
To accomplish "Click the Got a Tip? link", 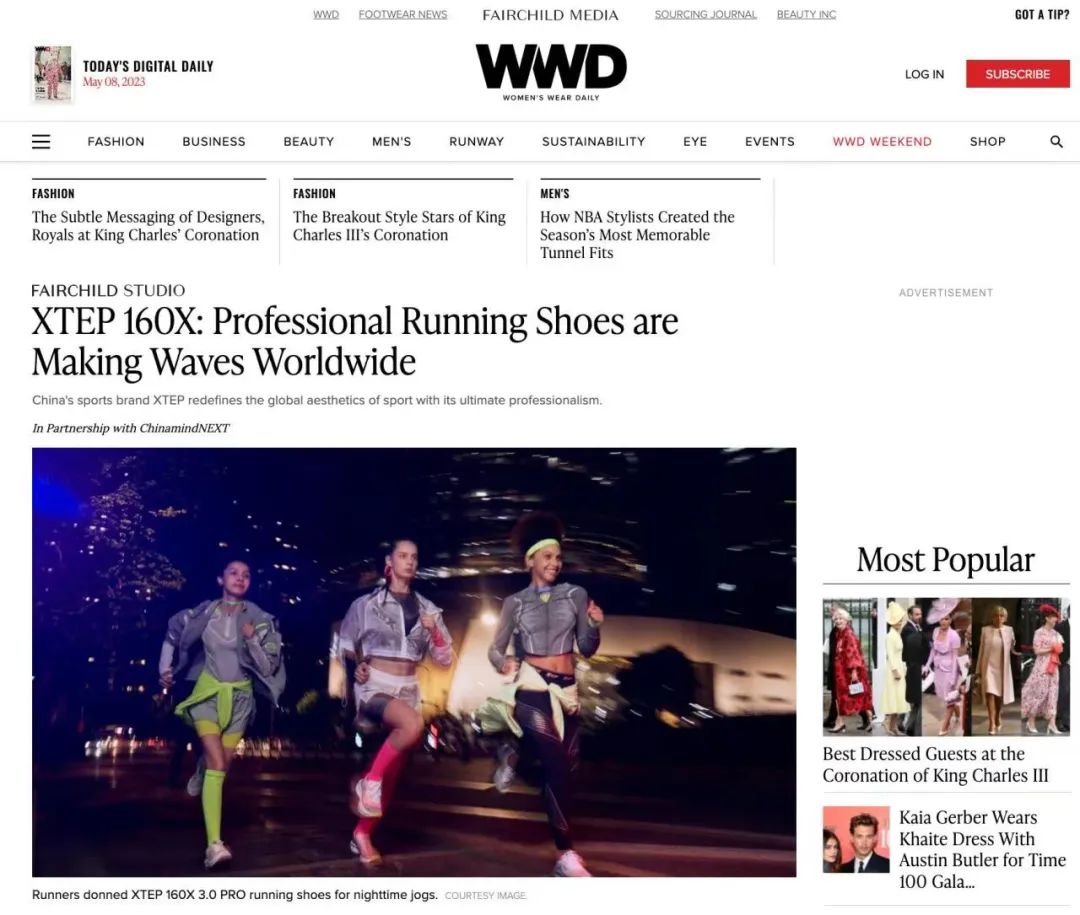I will tap(1041, 15).
